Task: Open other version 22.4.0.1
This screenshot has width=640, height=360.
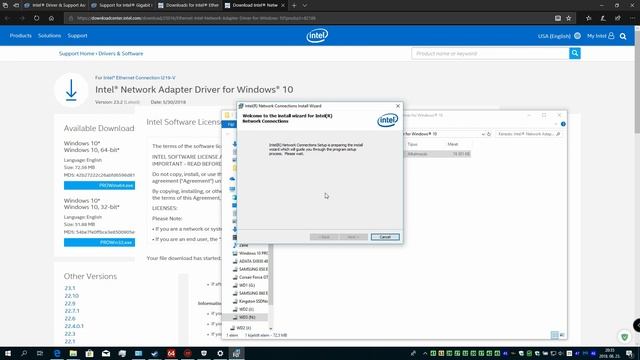Action: (74, 326)
